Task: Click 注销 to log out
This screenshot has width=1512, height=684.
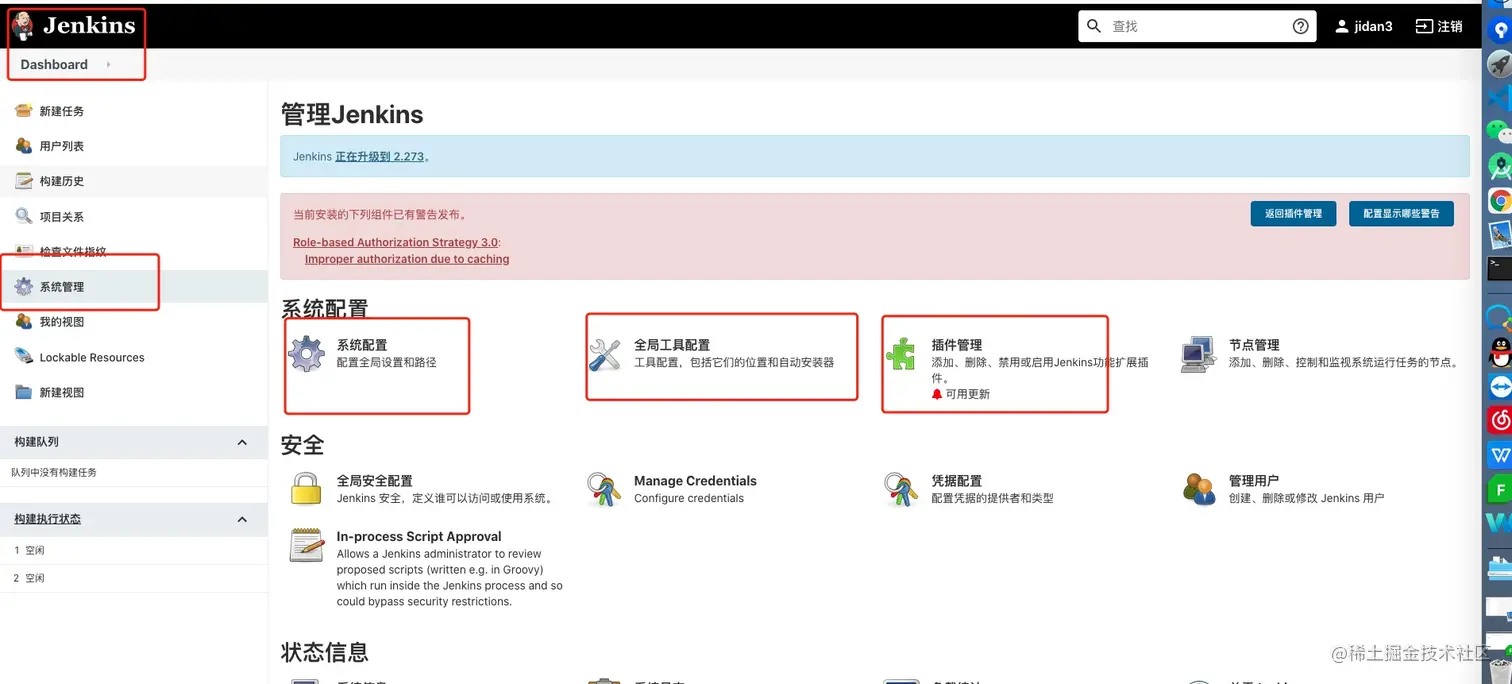Action: point(1439,26)
